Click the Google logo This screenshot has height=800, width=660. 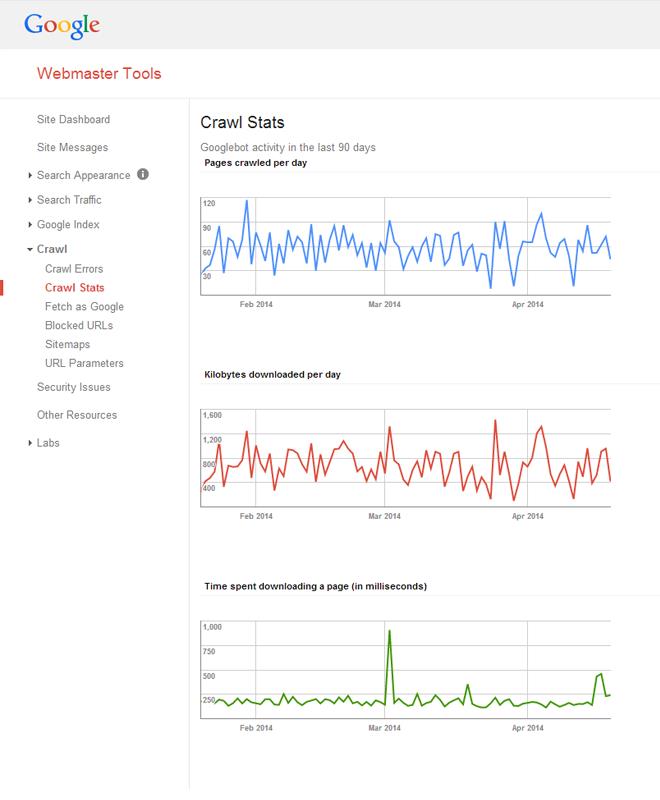pyautogui.click(x=62, y=26)
